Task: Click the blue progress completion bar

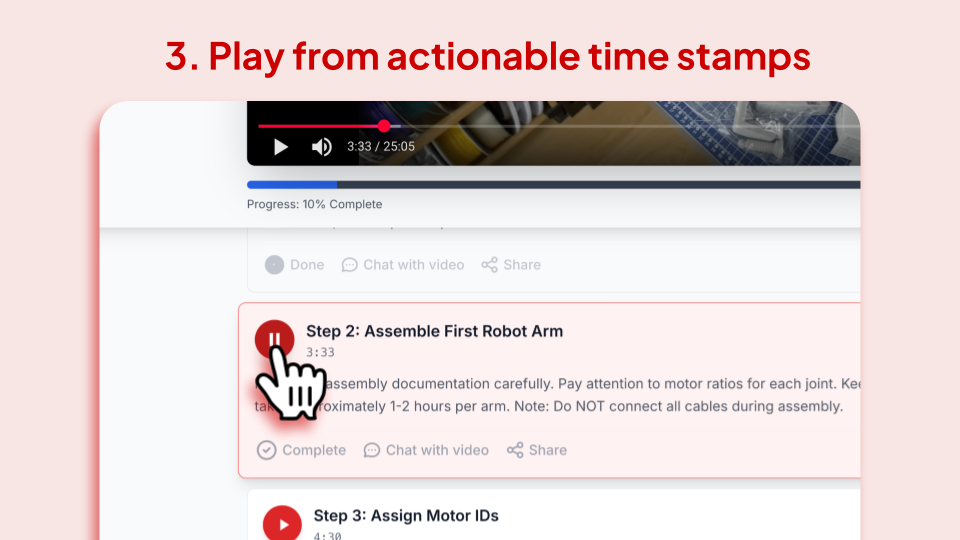Action: point(291,184)
